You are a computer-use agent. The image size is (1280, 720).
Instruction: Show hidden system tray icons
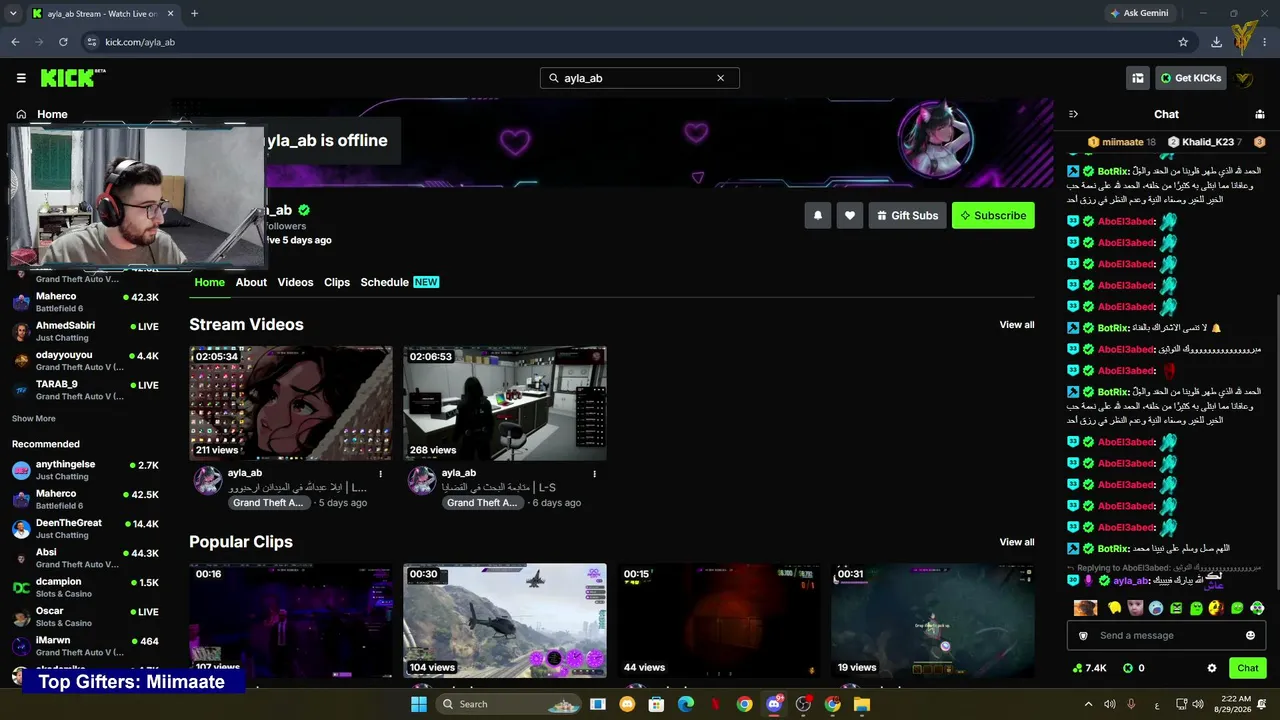click(1089, 704)
